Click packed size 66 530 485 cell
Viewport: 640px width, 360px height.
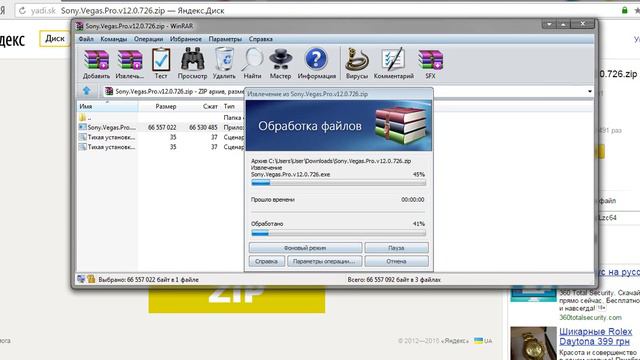tap(203, 127)
